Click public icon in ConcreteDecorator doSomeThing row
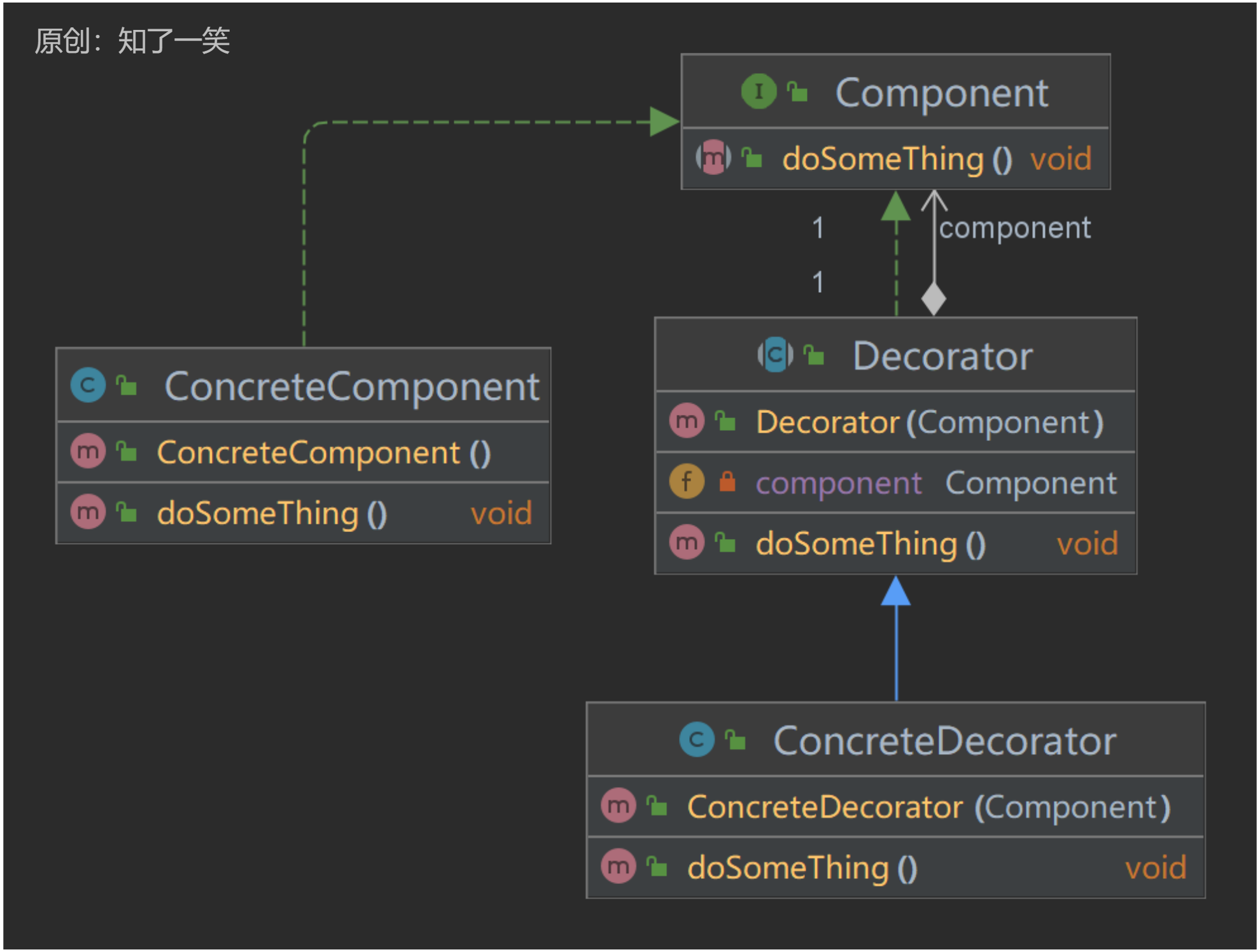The height and width of the screenshot is (952, 1260). tap(657, 866)
